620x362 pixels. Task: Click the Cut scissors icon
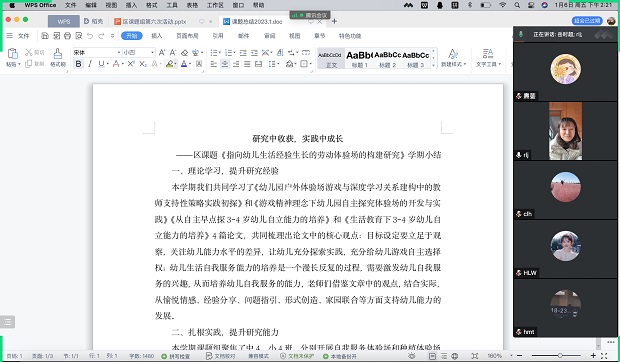(28, 52)
